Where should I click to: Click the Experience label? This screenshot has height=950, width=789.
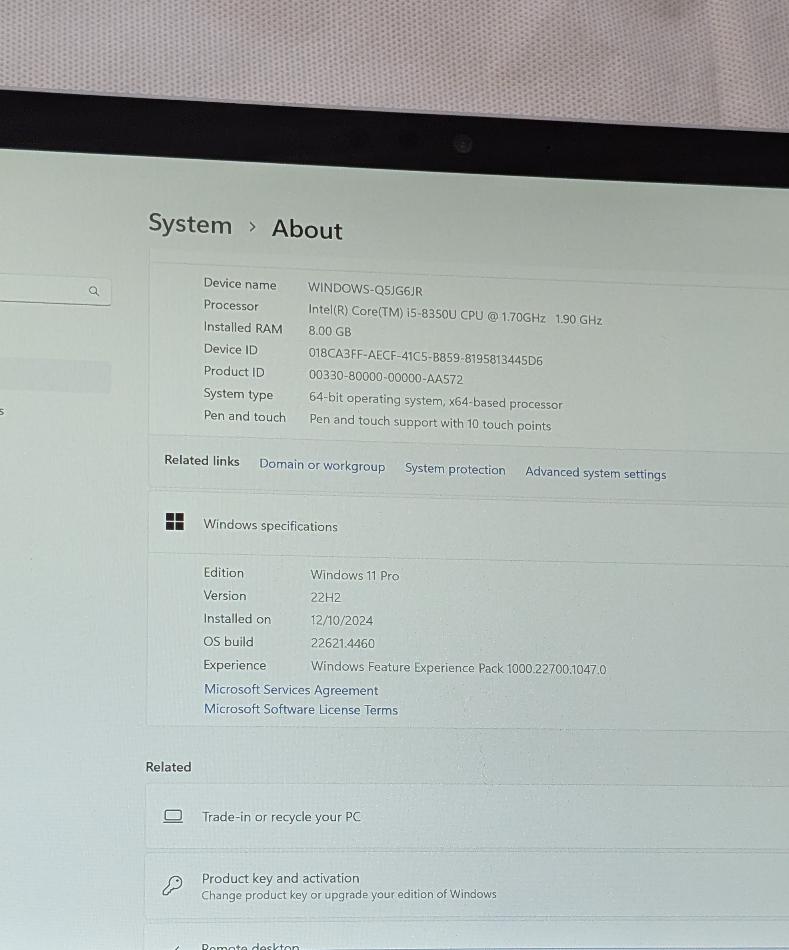point(235,665)
